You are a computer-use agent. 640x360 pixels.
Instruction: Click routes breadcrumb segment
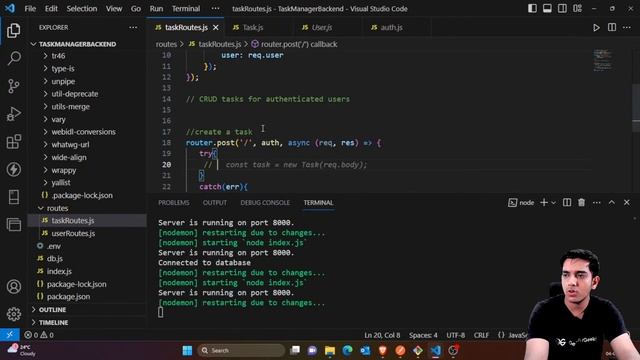point(166,44)
